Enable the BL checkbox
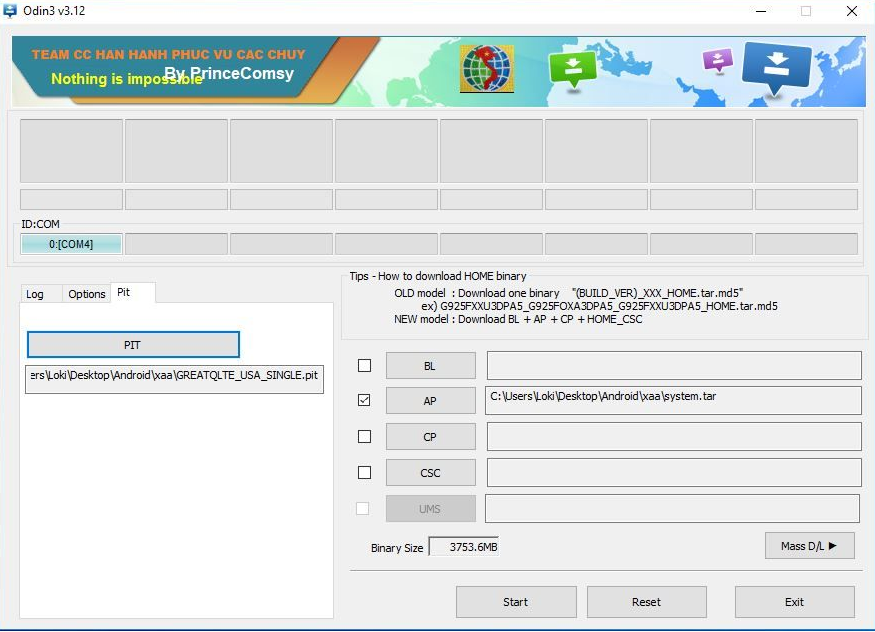This screenshot has height=632, width=875. (x=364, y=365)
